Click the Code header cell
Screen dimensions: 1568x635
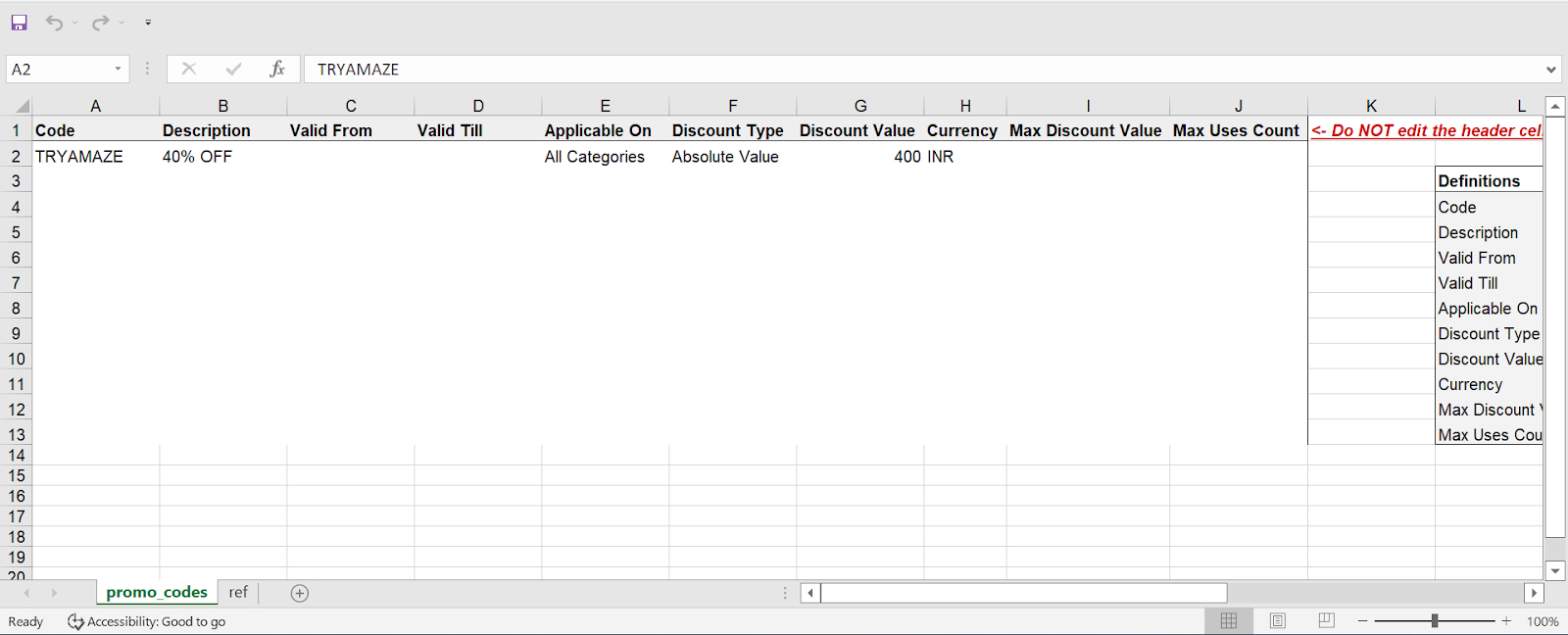[x=95, y=130]
